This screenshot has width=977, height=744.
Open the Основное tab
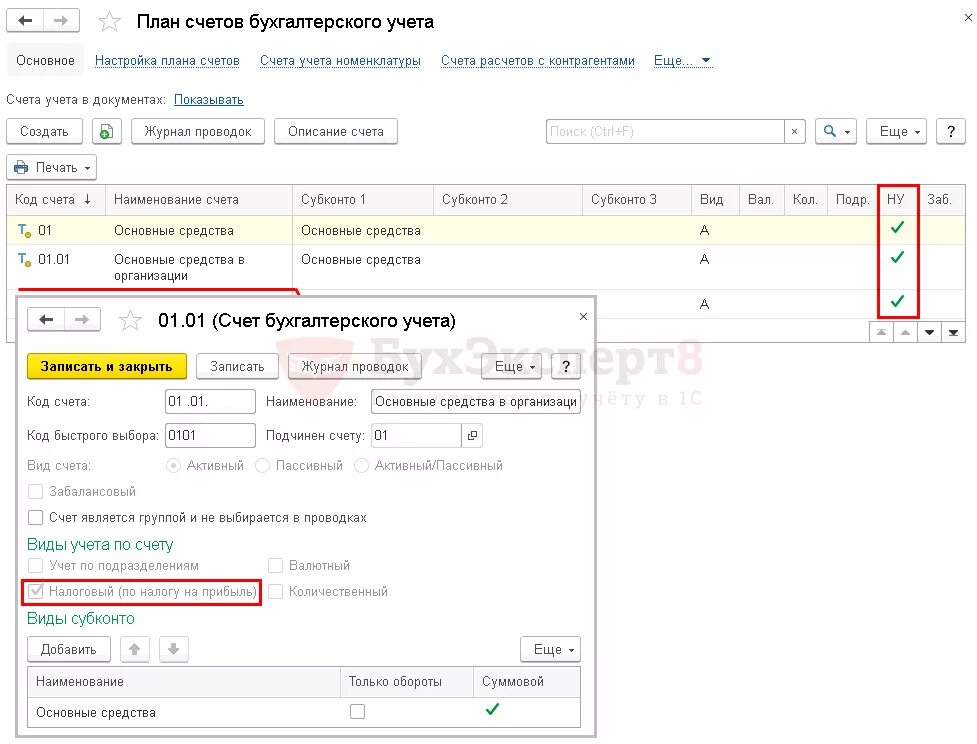(x=45, y=60)
